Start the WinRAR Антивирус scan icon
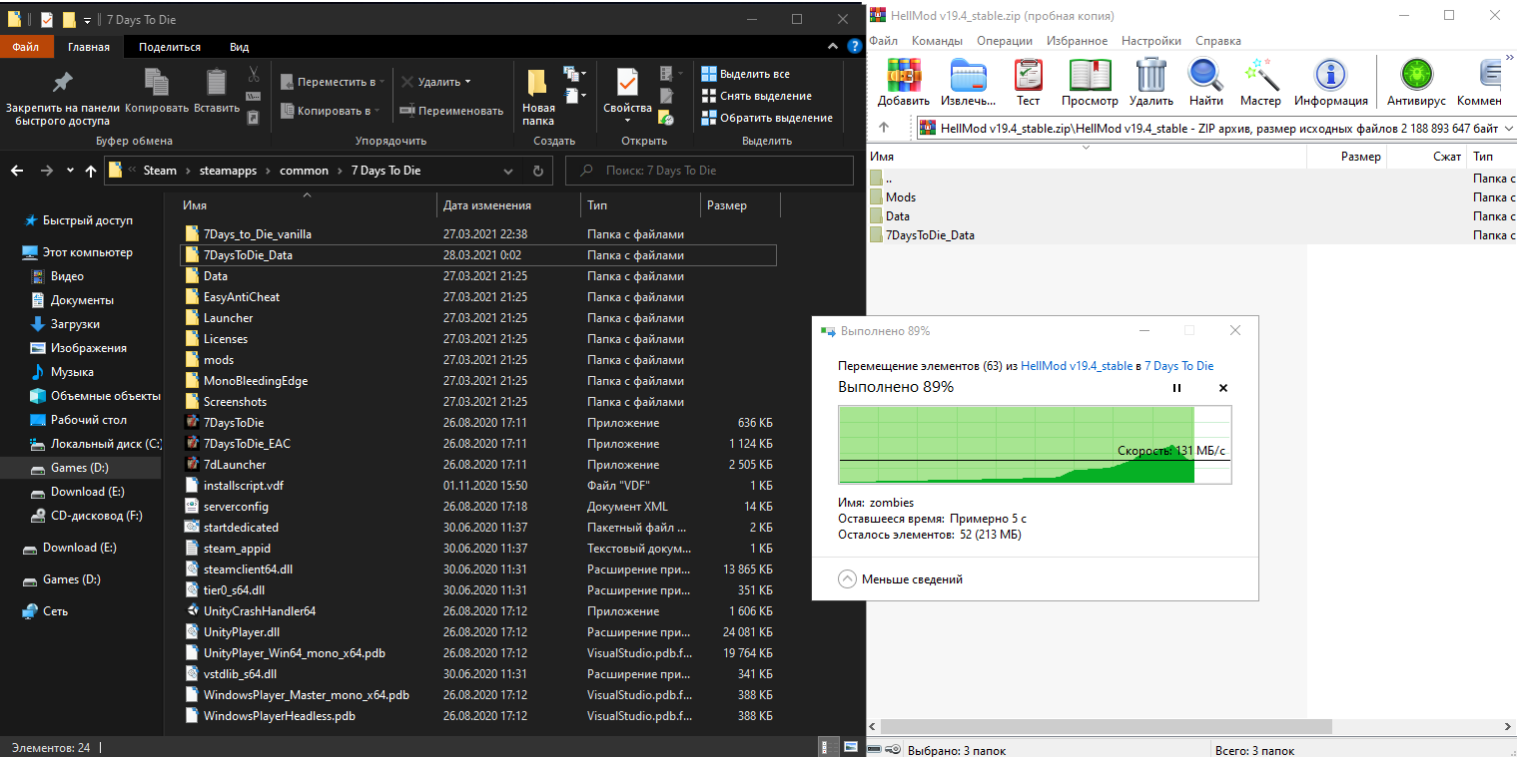This screenshot has height=757, width=1517. pyautogui.click(x=1416, y=76)
